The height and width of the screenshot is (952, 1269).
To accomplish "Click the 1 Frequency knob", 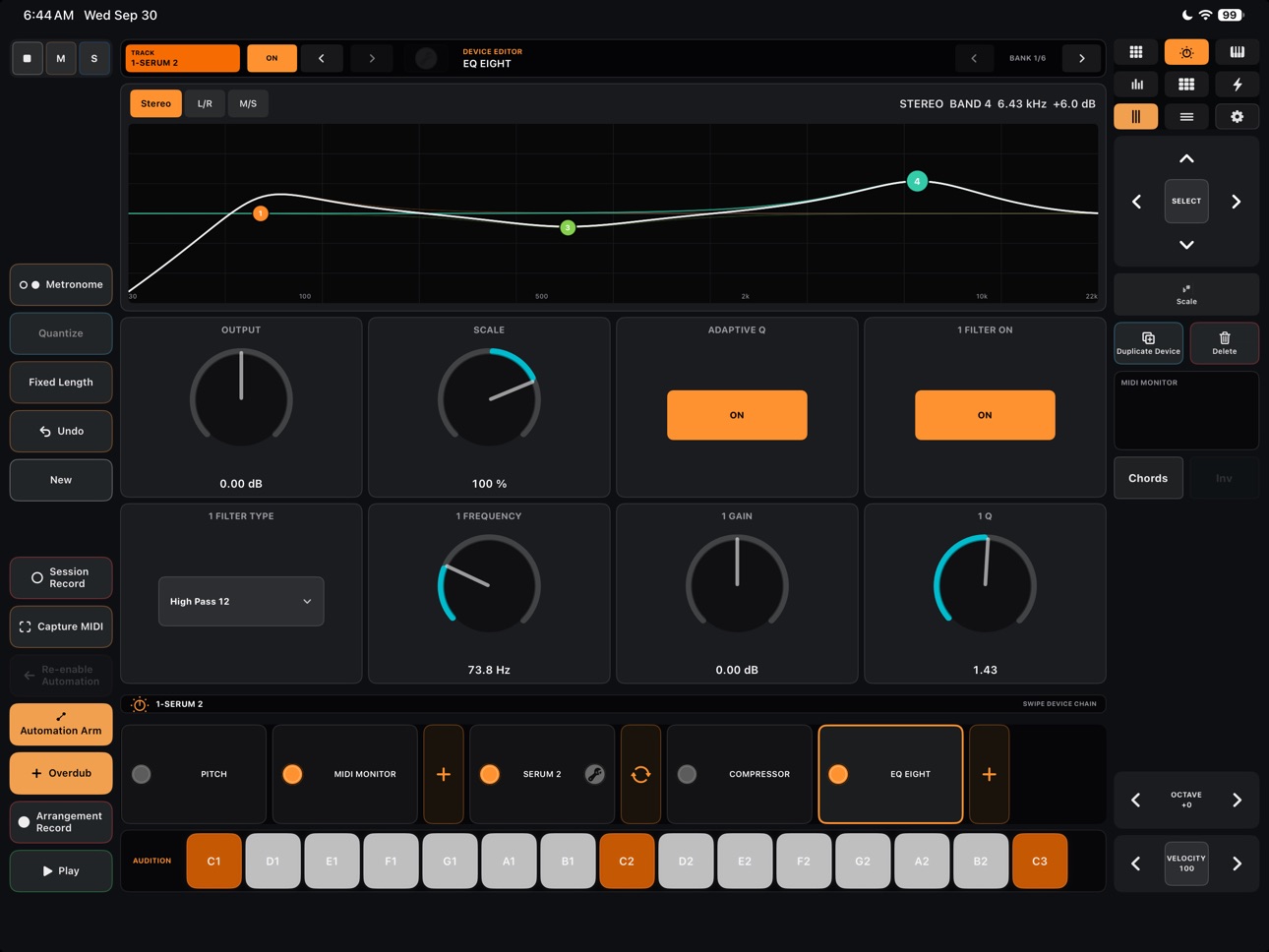I will (489, 585).
